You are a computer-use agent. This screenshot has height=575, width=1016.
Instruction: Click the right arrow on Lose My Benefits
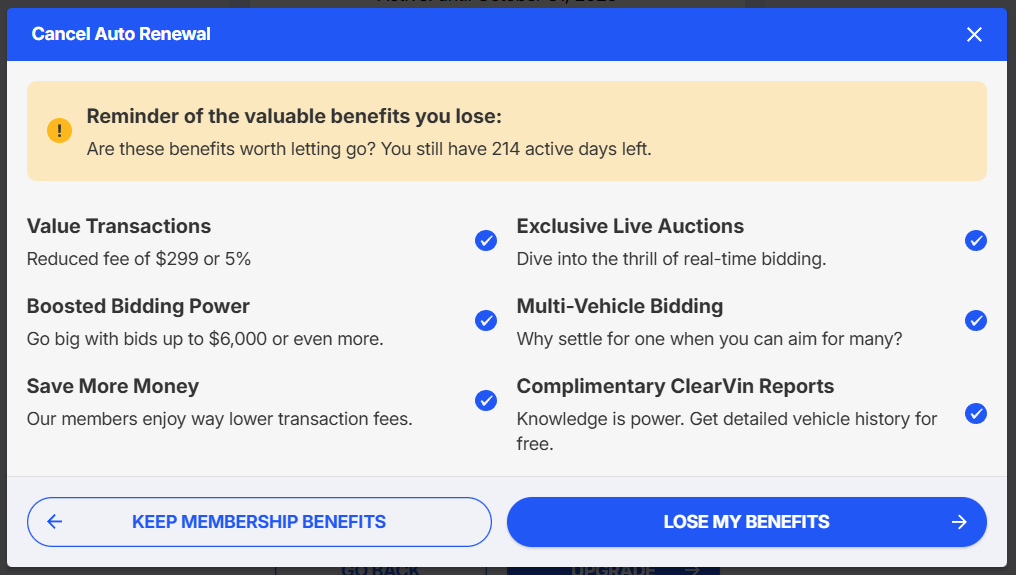coord(959,522)
